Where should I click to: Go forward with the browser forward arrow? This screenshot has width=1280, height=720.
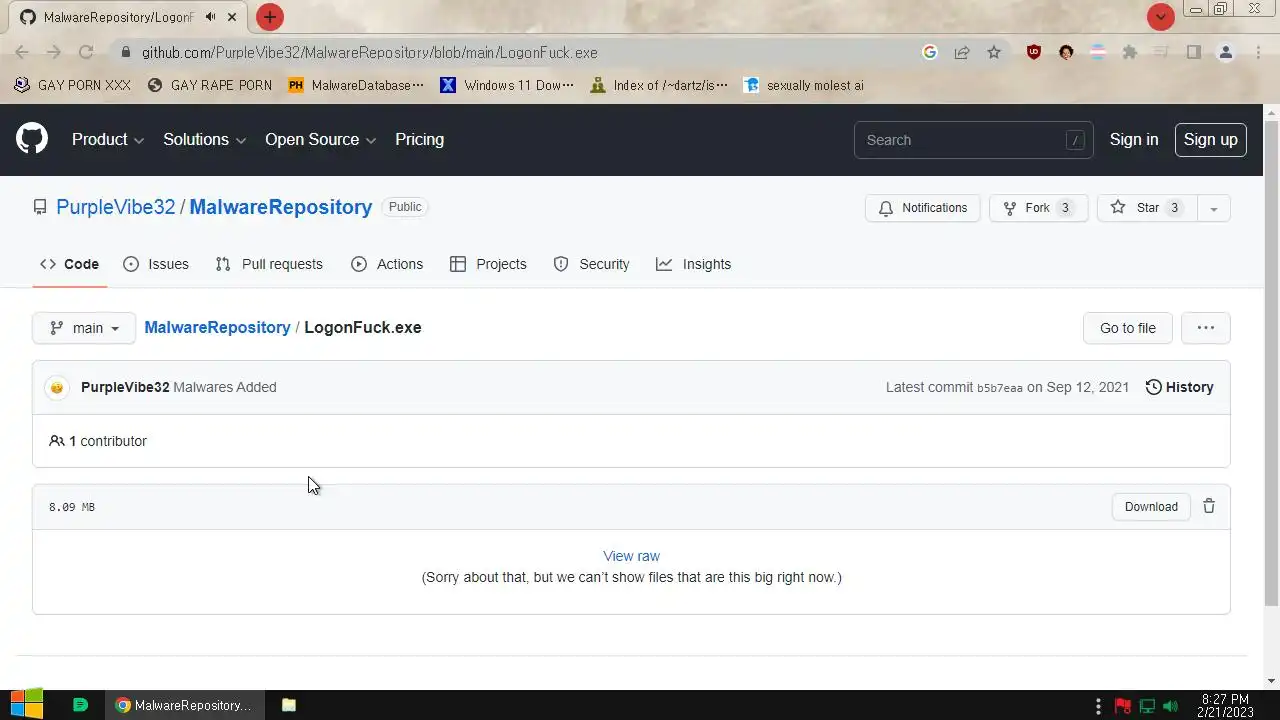54,52
